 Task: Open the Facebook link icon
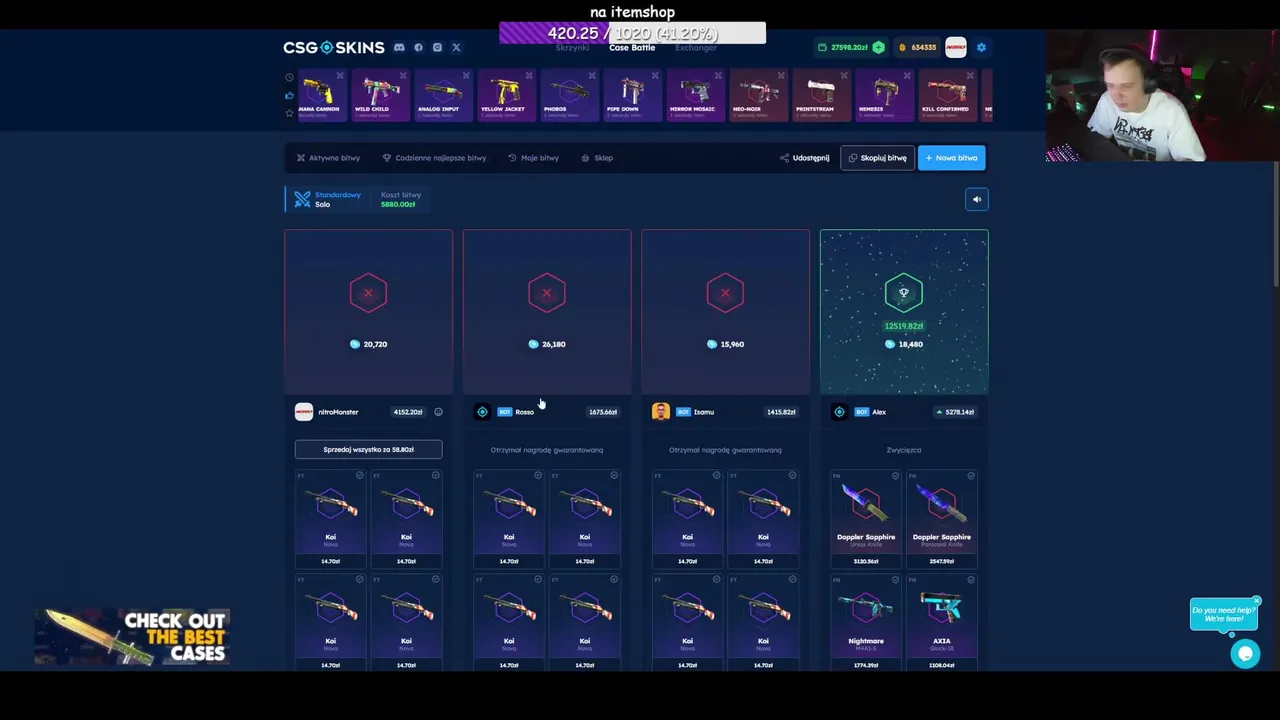(418, 47)
